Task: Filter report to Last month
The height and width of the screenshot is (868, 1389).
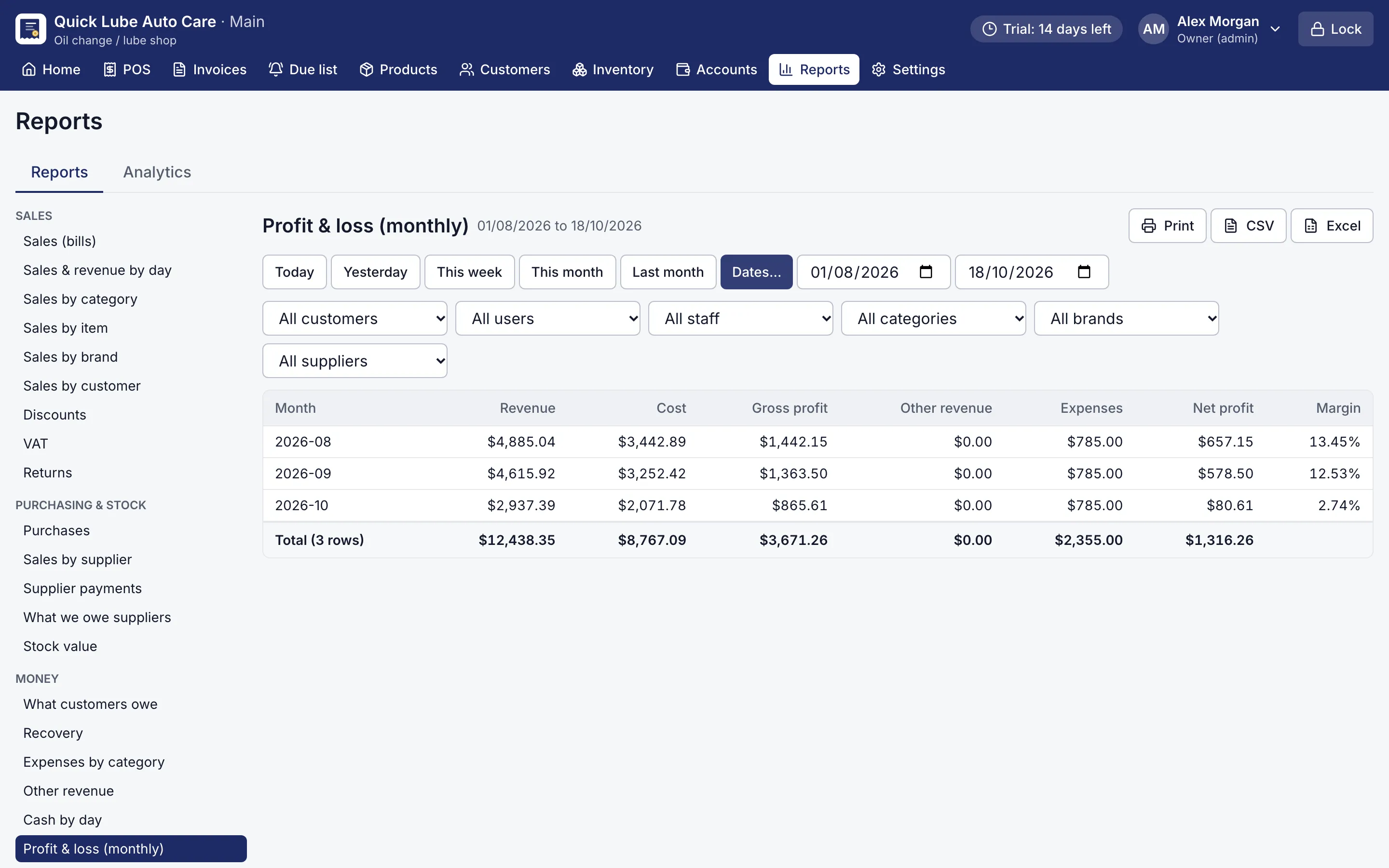Action: coord(668,271)
